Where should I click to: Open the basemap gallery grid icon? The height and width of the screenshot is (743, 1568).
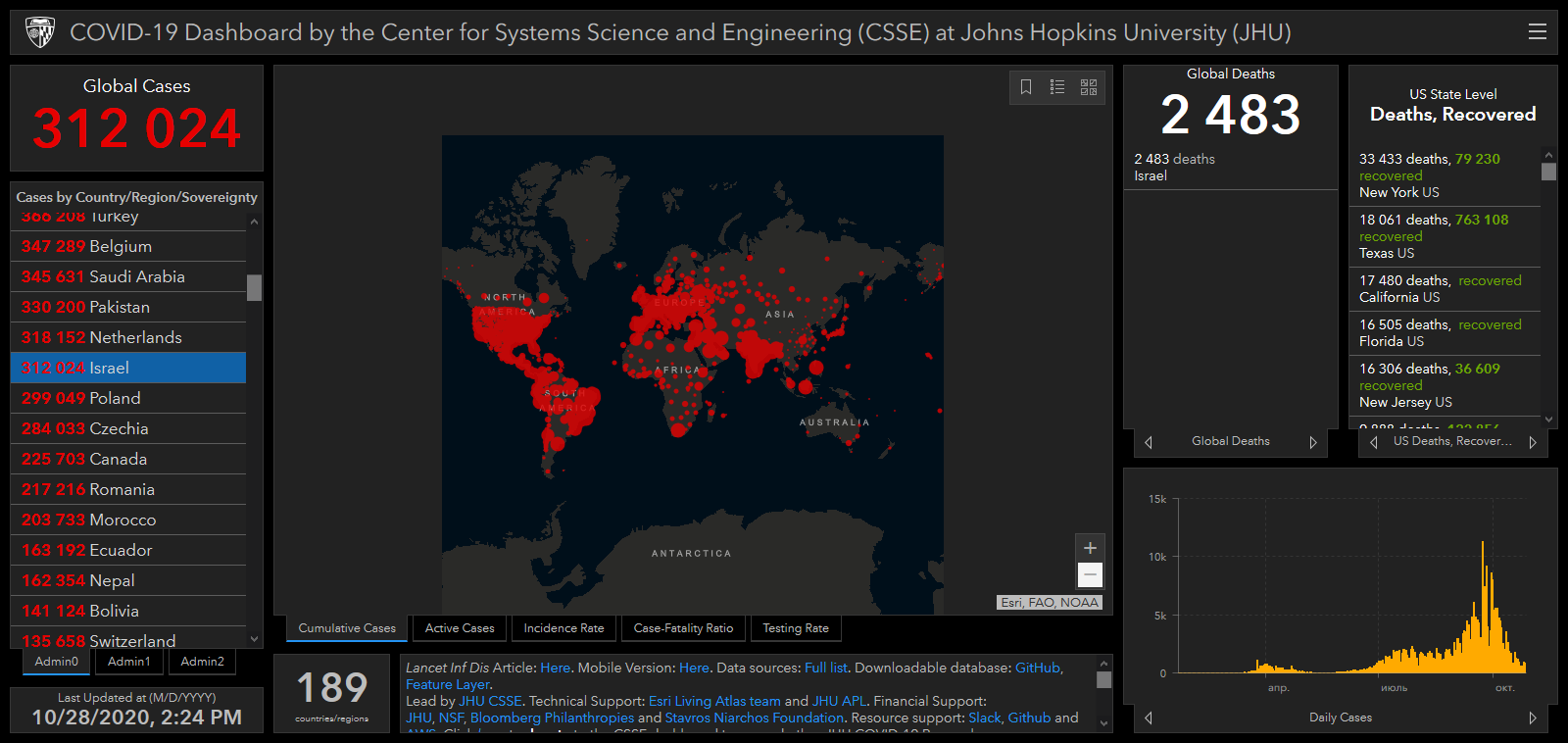pyautogui.click(x=1089, y=87)
